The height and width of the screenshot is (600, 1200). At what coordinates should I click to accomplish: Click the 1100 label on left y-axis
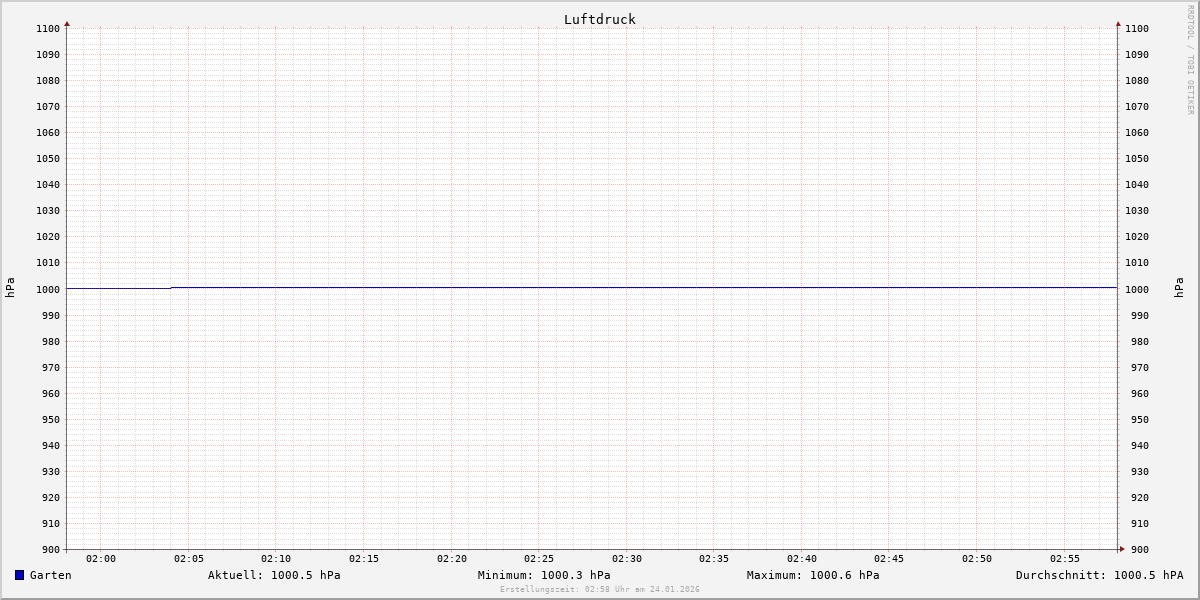pyautogui.click(x=48, y=29)
